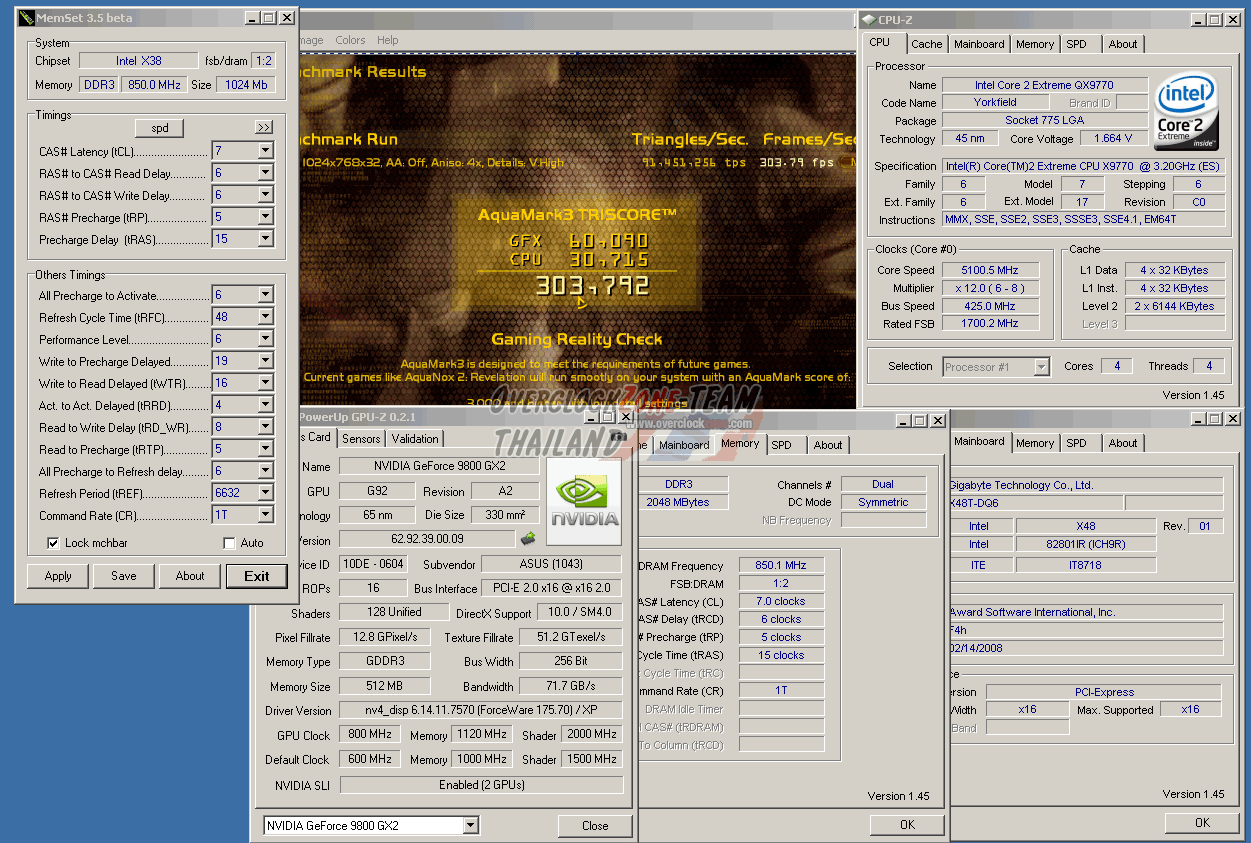The height and width of the screenshot is (843, 1251).
Task: Click the Exit button in MemSet
Action: (x=257, y=576)
